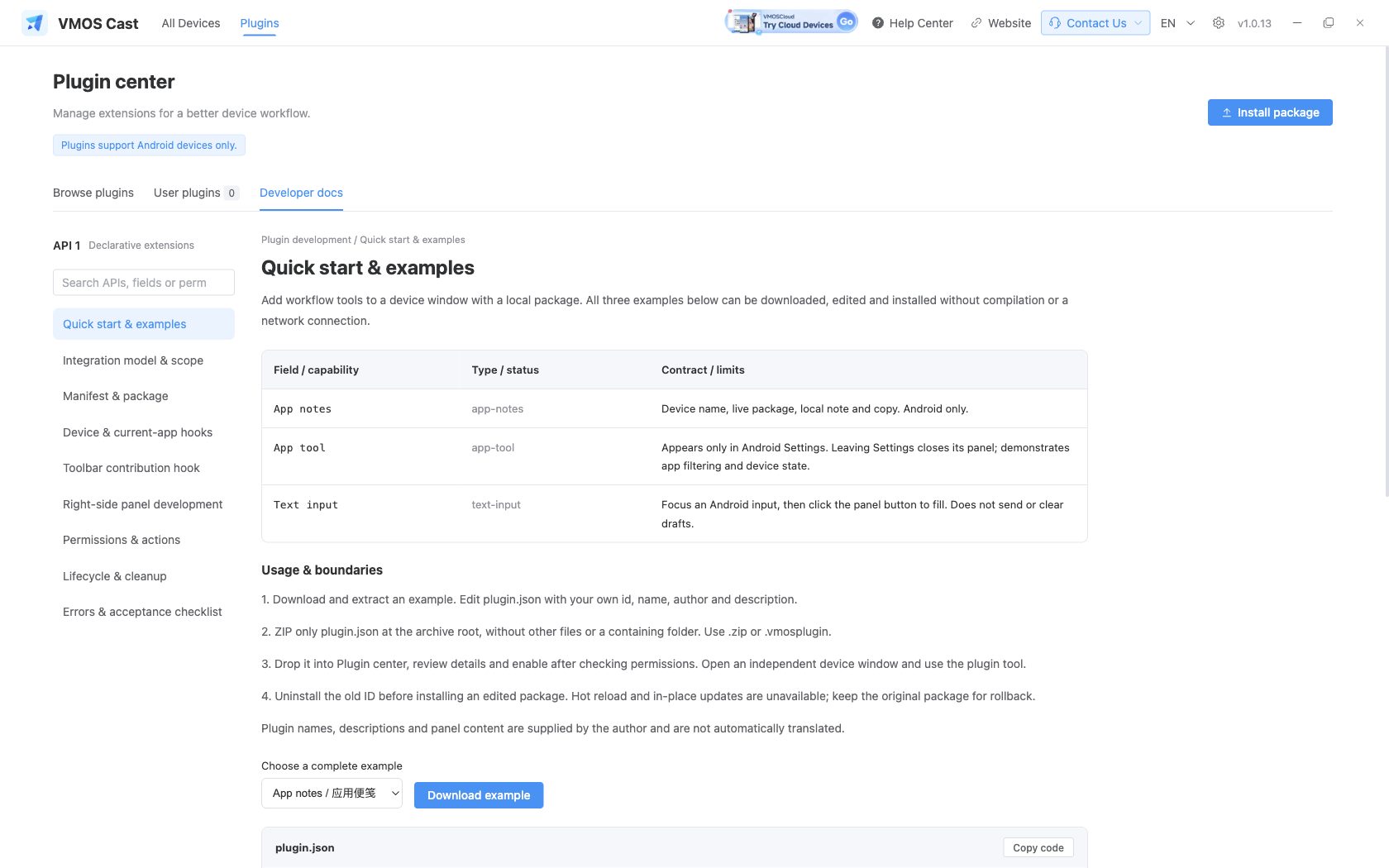The height and width of the screenshot is (868, 1389).
Task: Open the Try Cloud Devices banner
Action: (791, 22)
